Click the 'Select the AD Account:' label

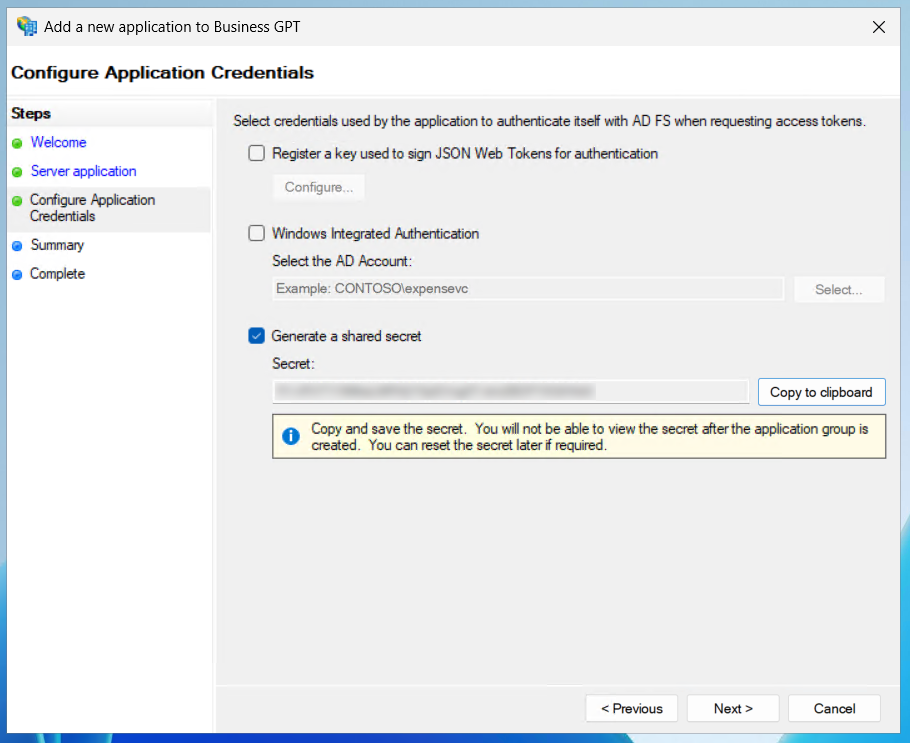[x=342, y=261]
